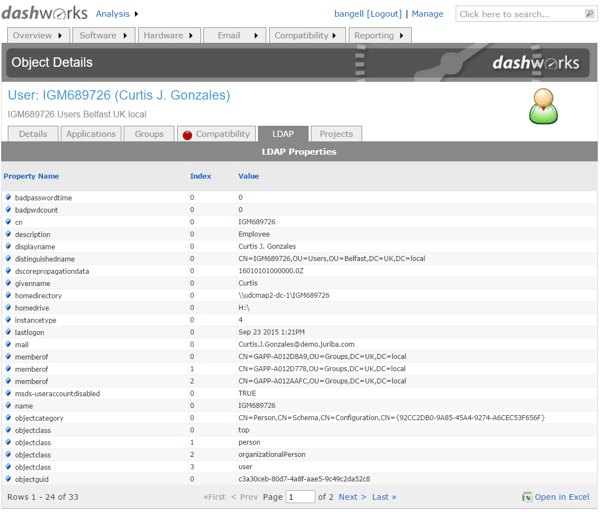
Task: Click the user title IGM689726 Curtis J. Gonzales
Action: coord(119,95)
